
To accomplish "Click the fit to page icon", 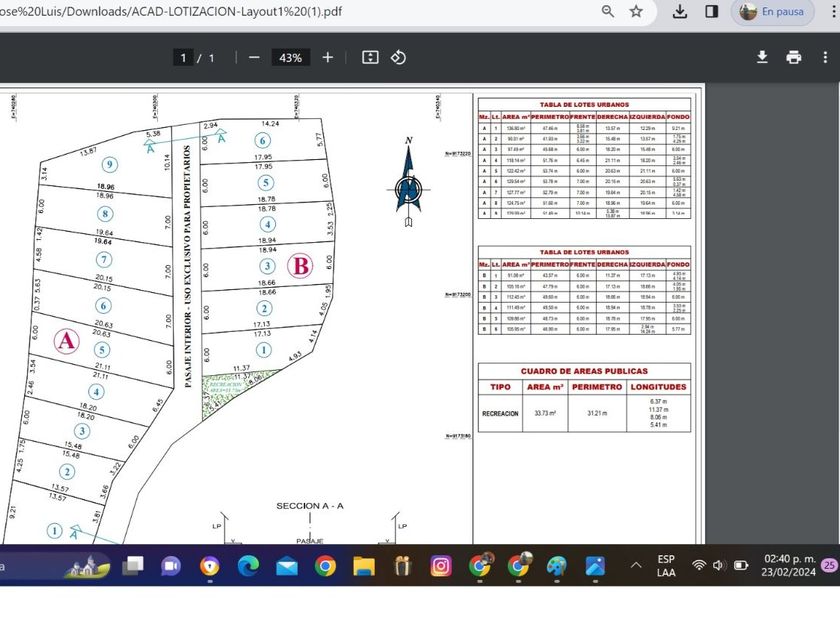I will (x=370, y=58).
